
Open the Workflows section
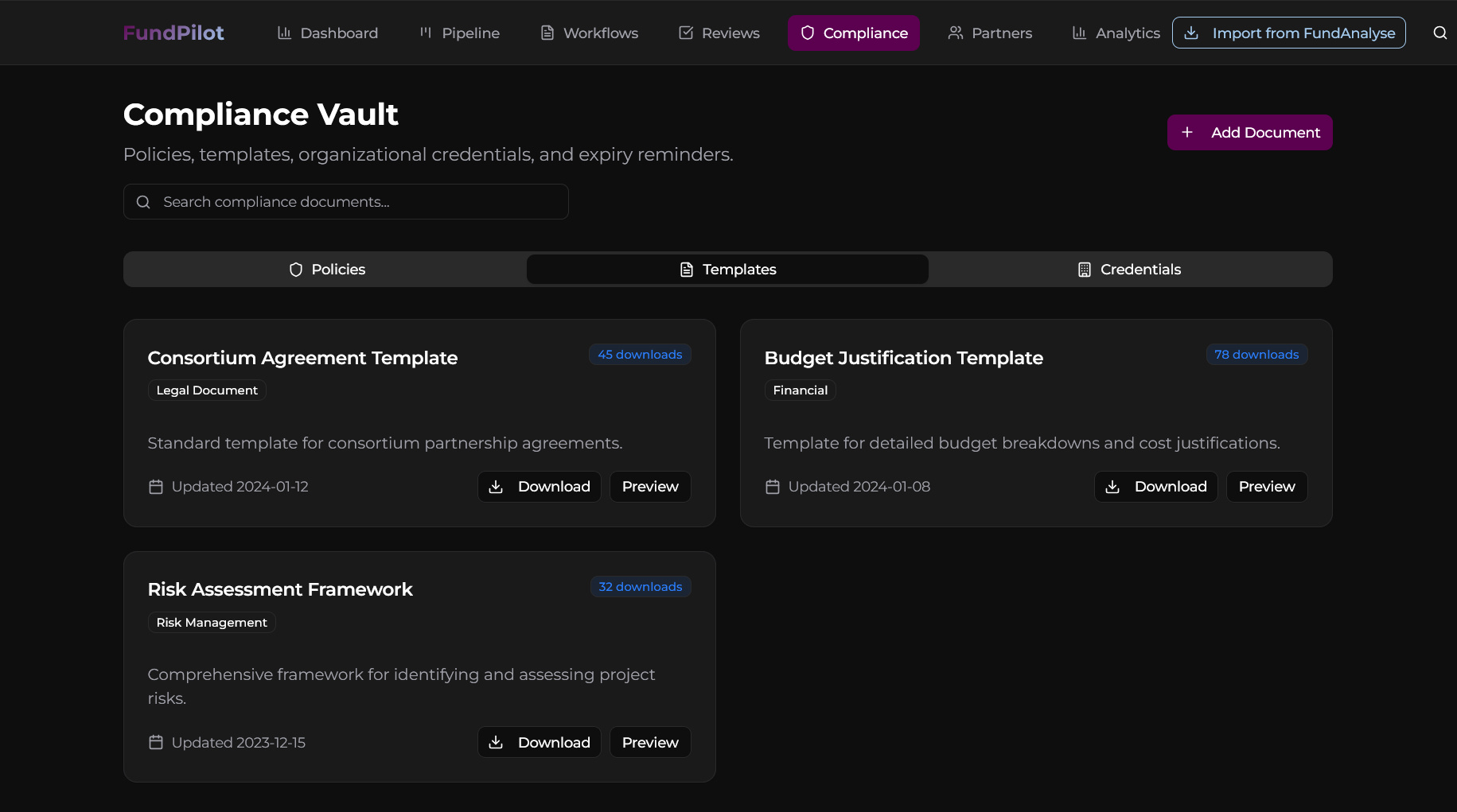point(589,33)
